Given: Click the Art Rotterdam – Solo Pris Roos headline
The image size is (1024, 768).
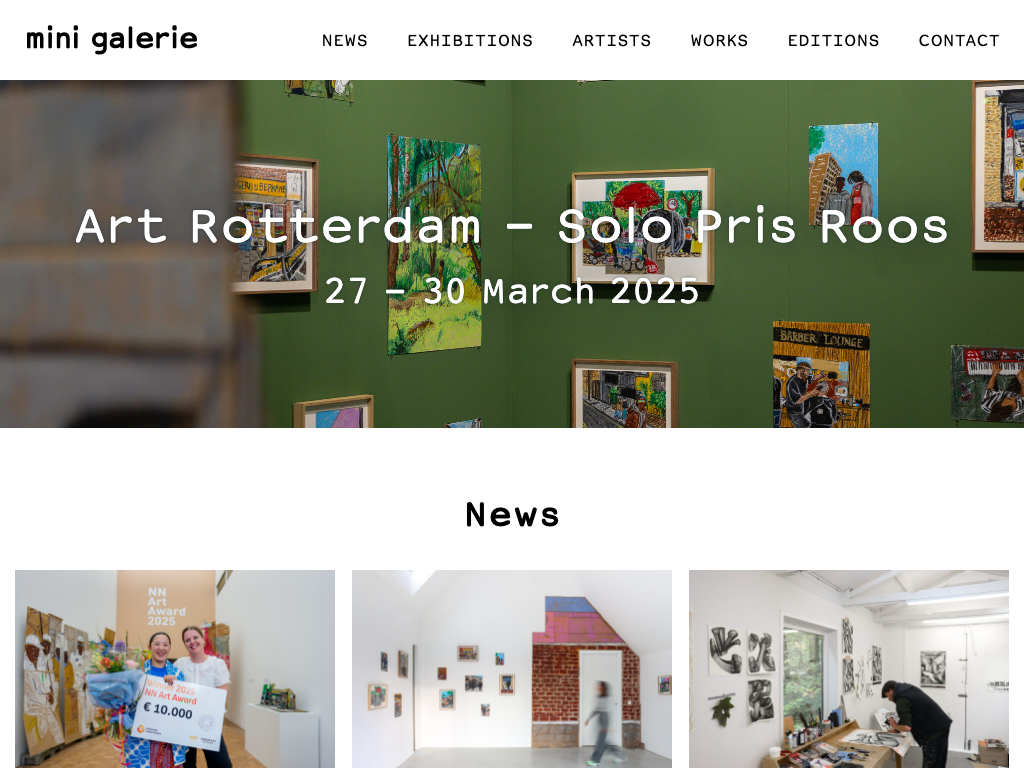Looking at the screenshot, I should tap(512, 227).
